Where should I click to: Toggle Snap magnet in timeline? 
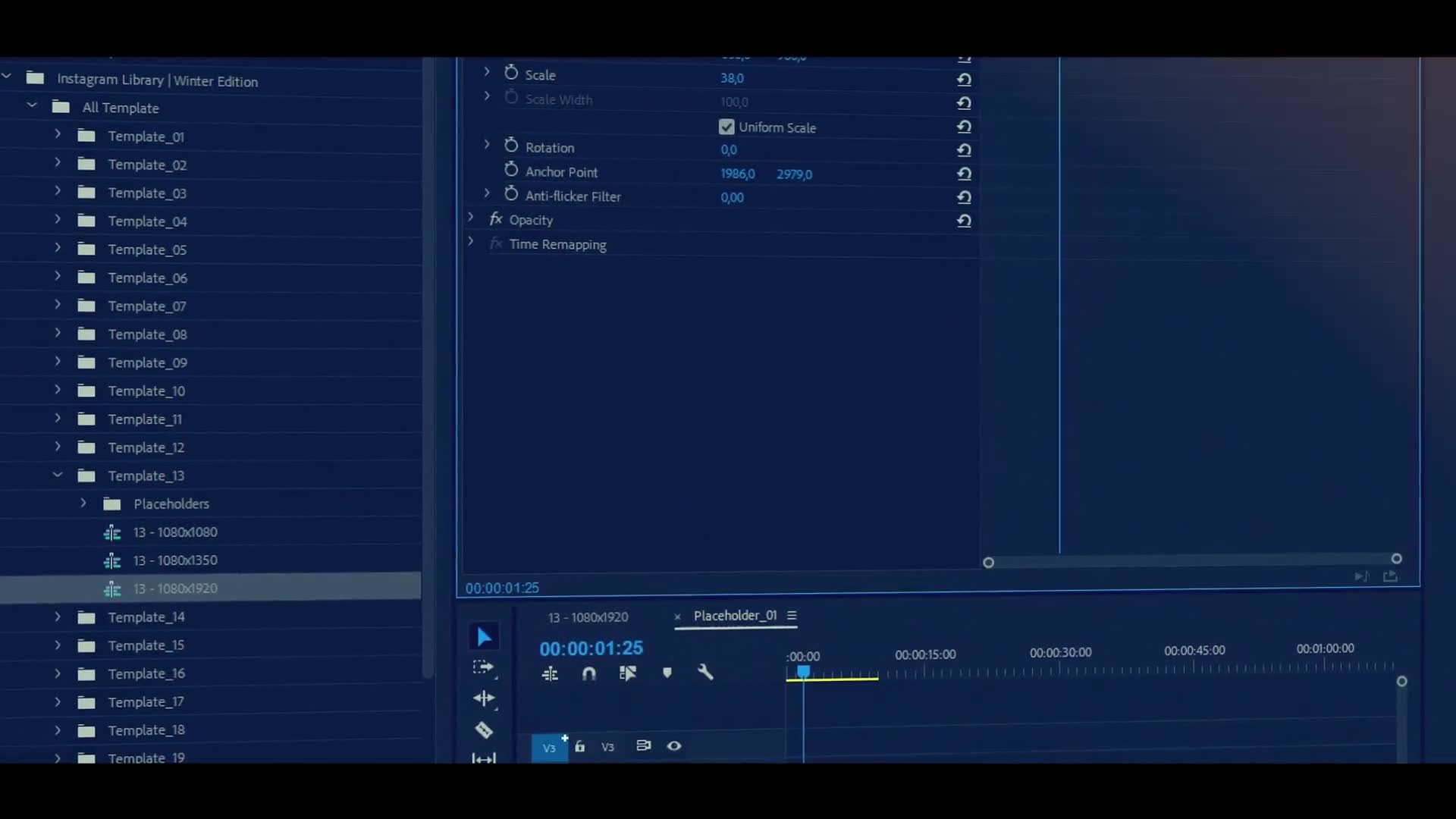tap(589, 673)
